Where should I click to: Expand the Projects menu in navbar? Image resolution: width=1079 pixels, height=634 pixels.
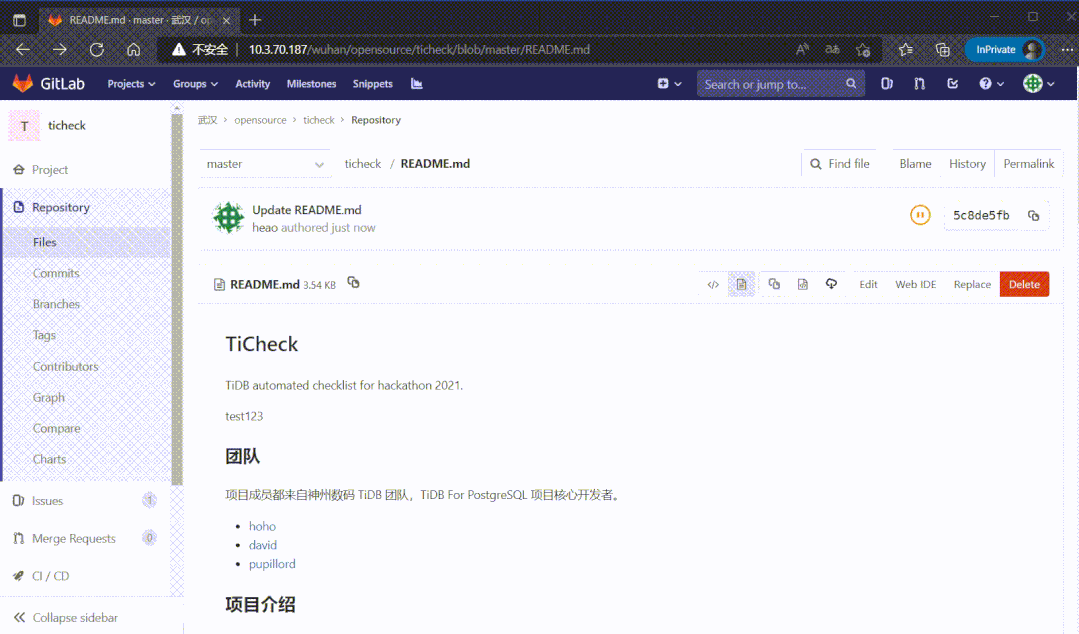coord(131,84)
